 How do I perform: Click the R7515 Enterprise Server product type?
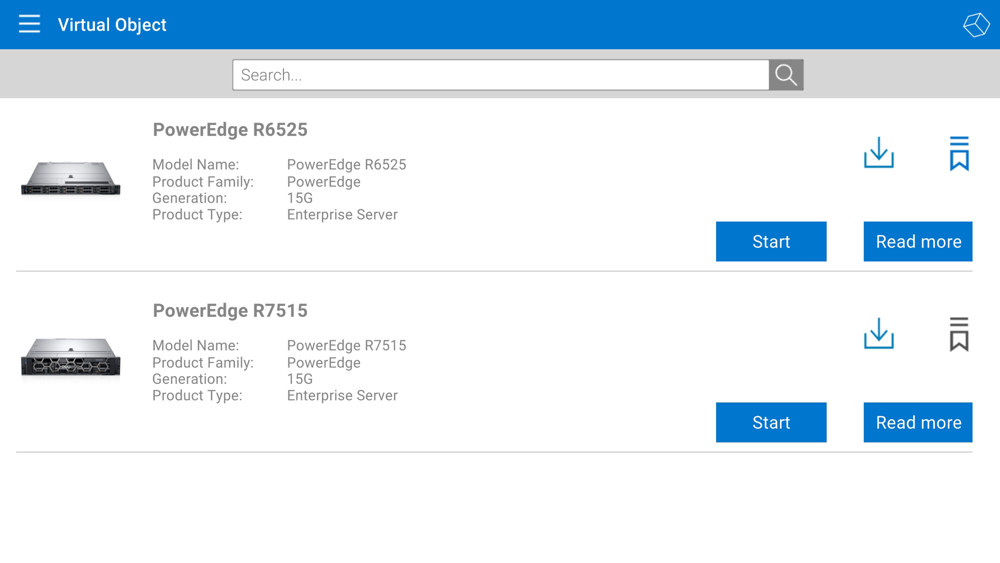pyautogui.click(x=342, y=396)
